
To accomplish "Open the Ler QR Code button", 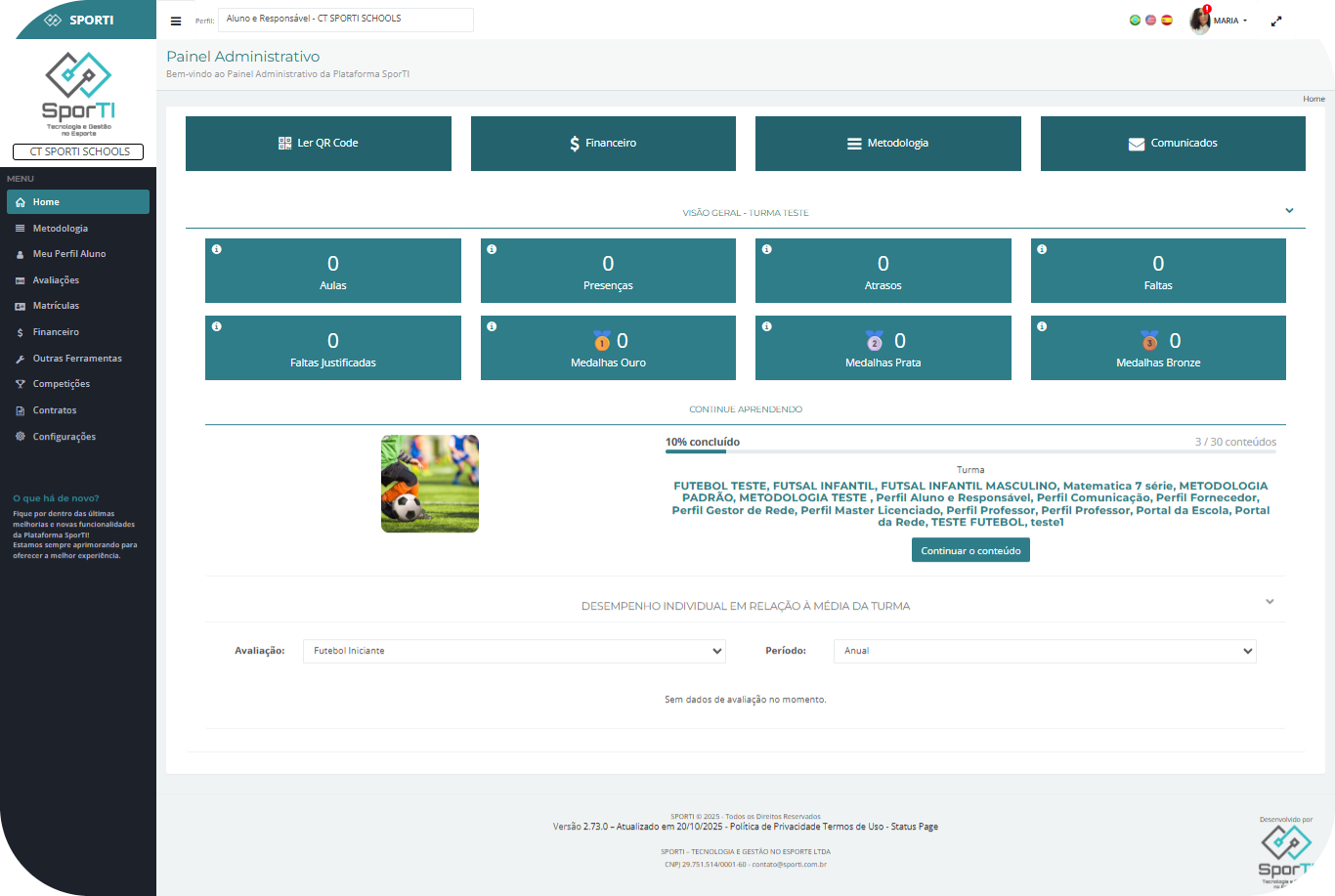I will pos(319,144).
